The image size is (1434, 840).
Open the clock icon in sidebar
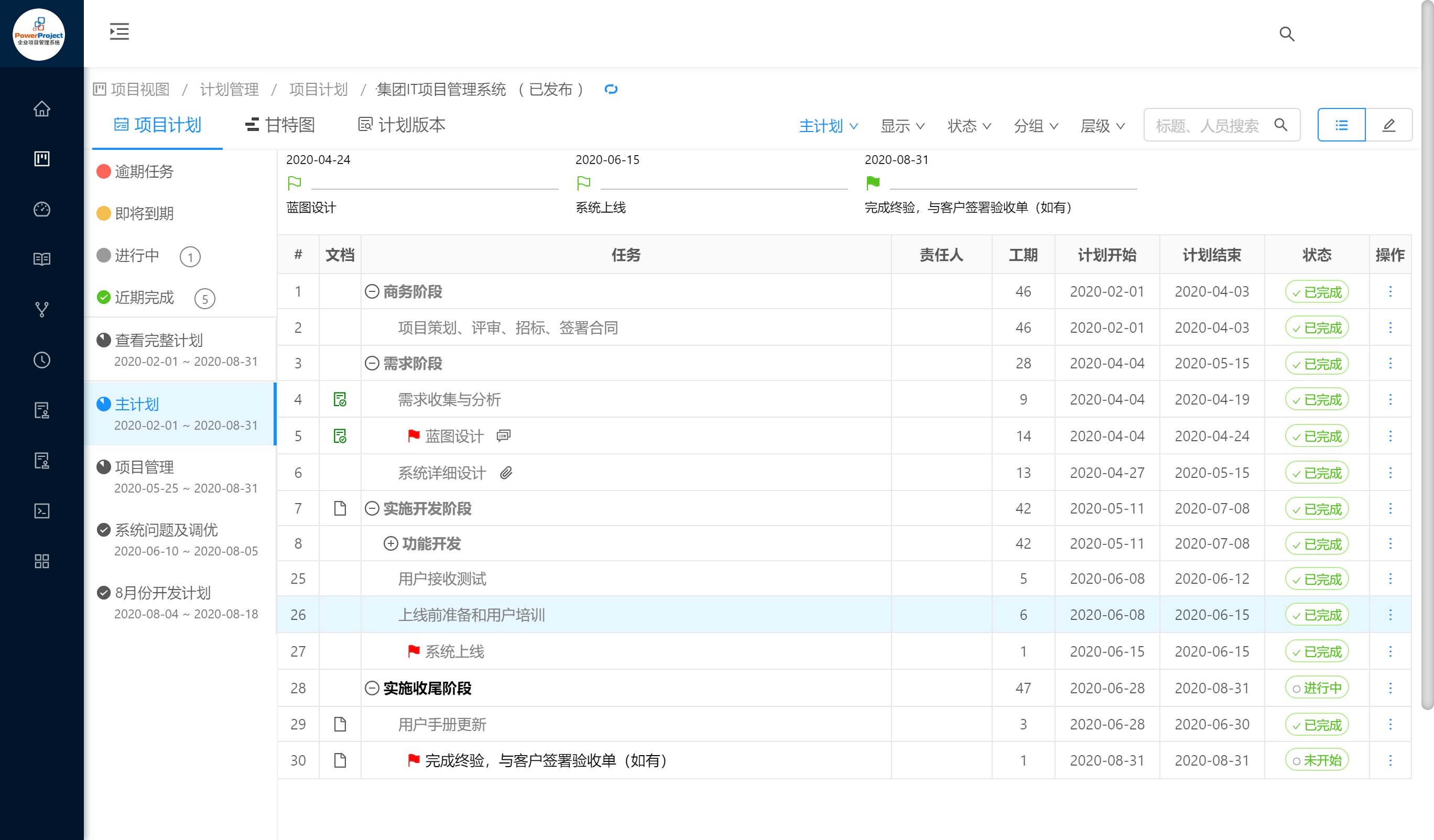(x=41, y=359)
